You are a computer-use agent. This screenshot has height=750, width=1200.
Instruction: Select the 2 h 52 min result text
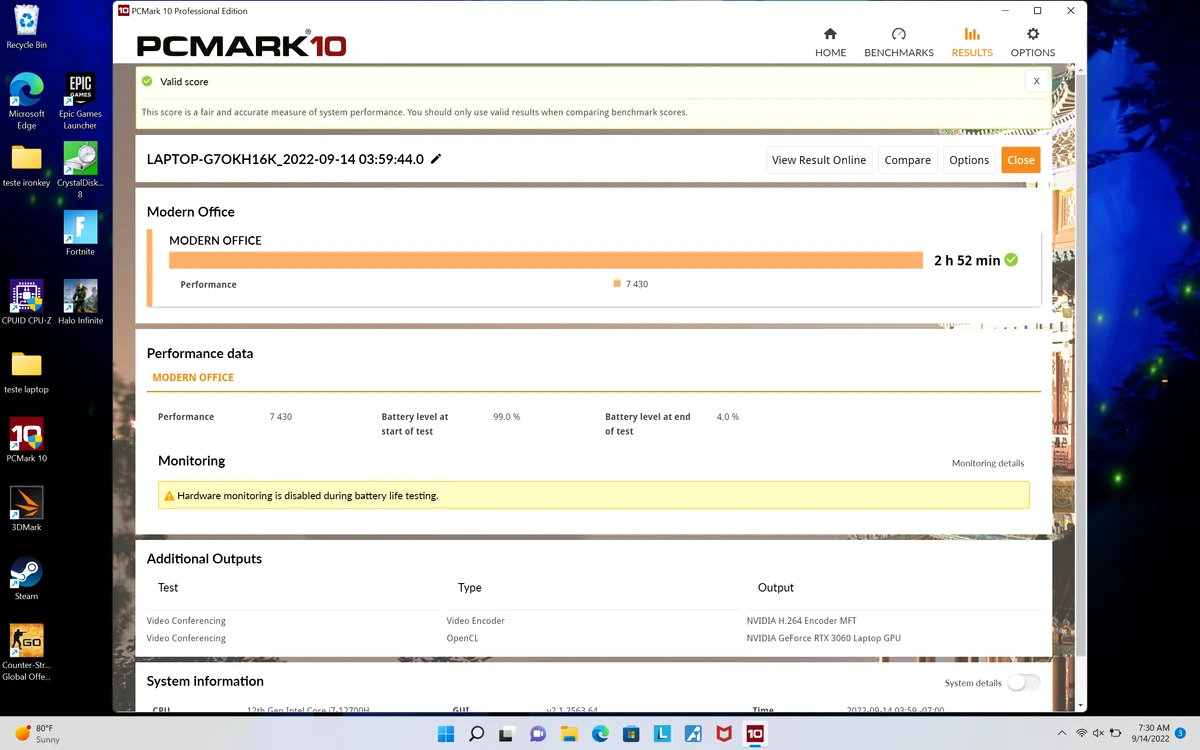pos(966,260)
